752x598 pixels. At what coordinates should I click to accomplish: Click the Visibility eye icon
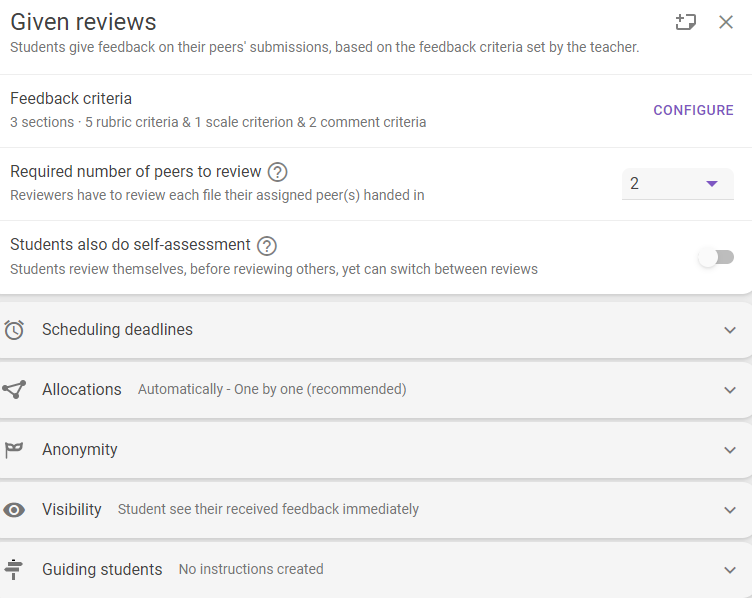14,510
